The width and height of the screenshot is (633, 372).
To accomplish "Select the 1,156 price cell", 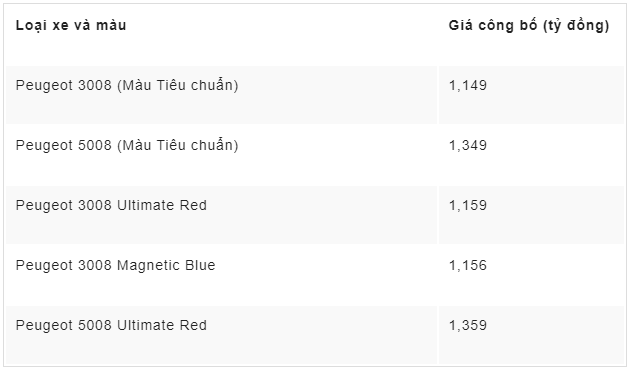I will pyautogui.click(x=532, y=275).
